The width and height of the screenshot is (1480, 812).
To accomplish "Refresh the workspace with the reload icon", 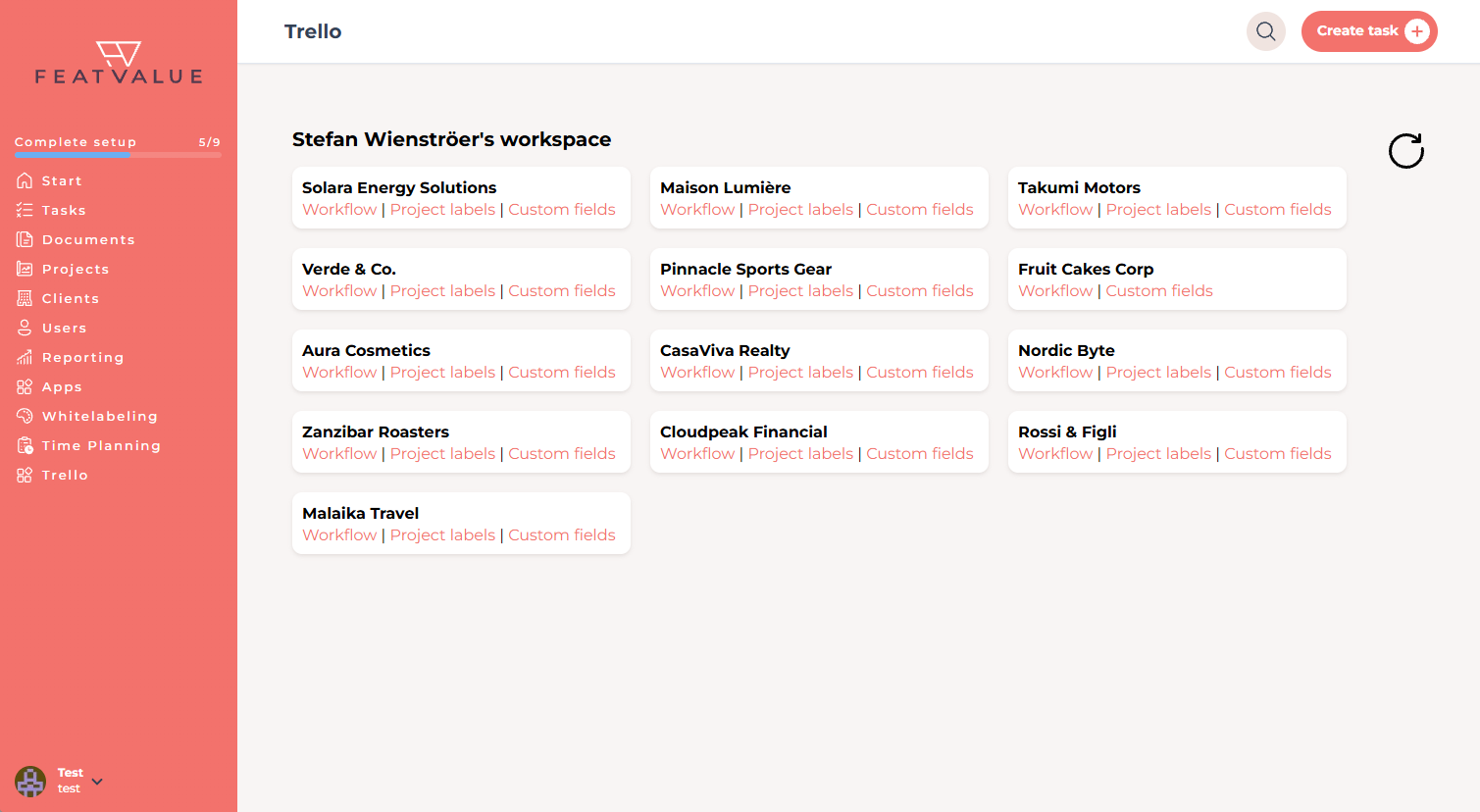I will [1406, 151].
